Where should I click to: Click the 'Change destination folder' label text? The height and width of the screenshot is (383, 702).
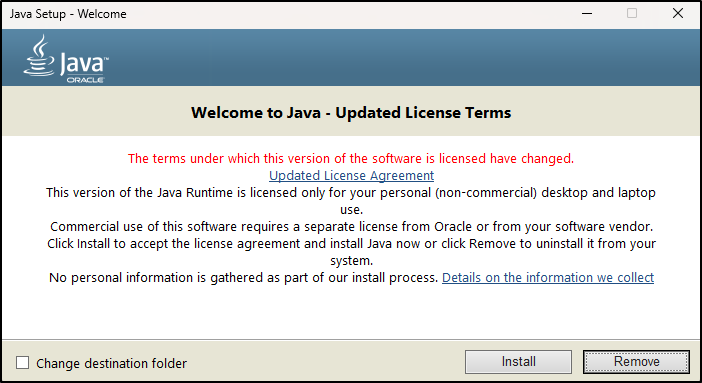pyautogui.click(x=111, y=363)
